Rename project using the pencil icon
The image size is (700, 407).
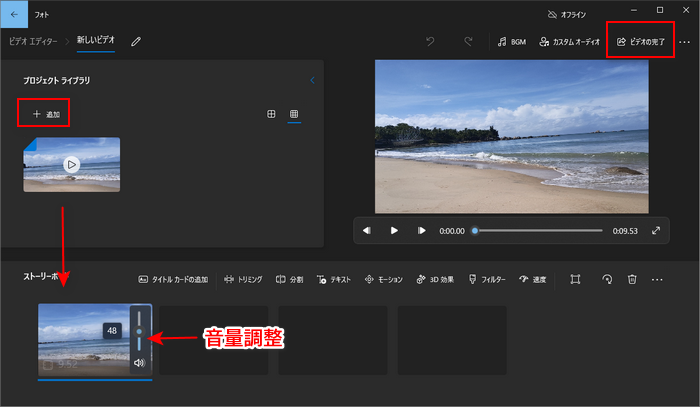click(136, 41)
